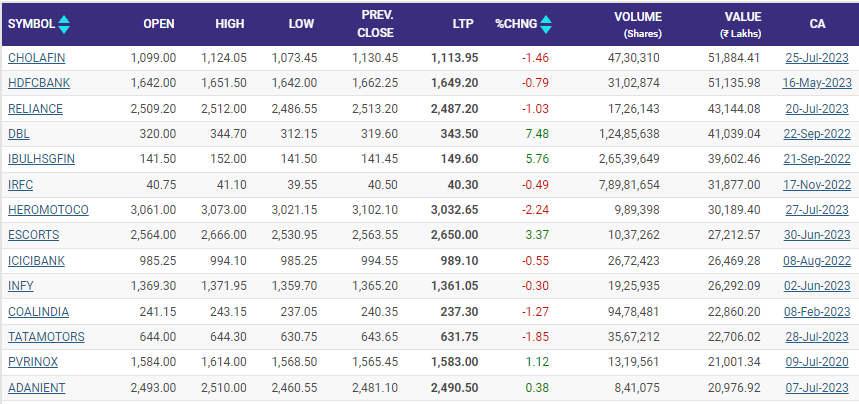Click the sort arrows beside SYMBOL header
Image resolution: width=859 pixels, height=404 pixels.
pyautogui.click(x=64, y=23)
